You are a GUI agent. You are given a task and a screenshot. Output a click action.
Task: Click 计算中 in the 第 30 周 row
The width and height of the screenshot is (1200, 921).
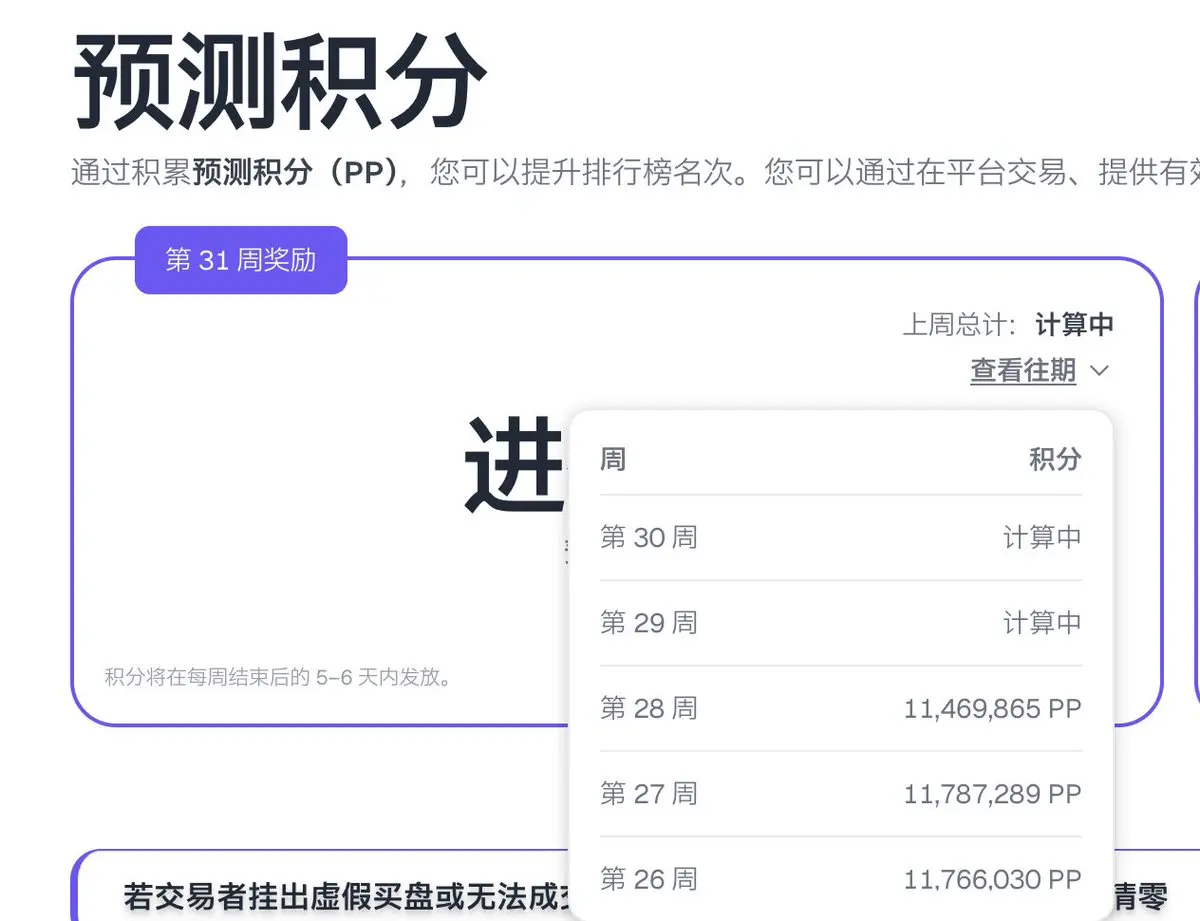(x=1042, y=538)
